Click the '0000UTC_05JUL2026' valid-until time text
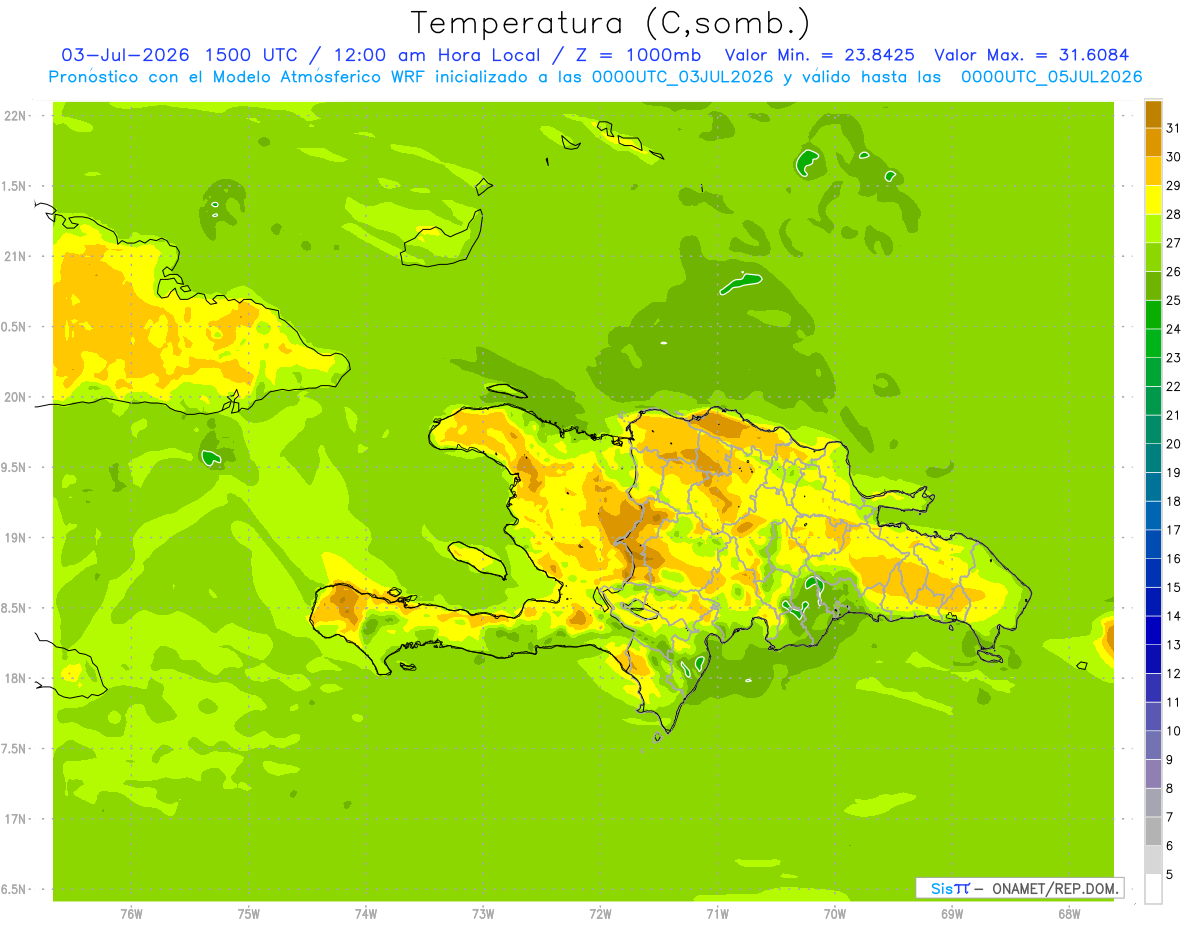 (x=1051, y=77)
